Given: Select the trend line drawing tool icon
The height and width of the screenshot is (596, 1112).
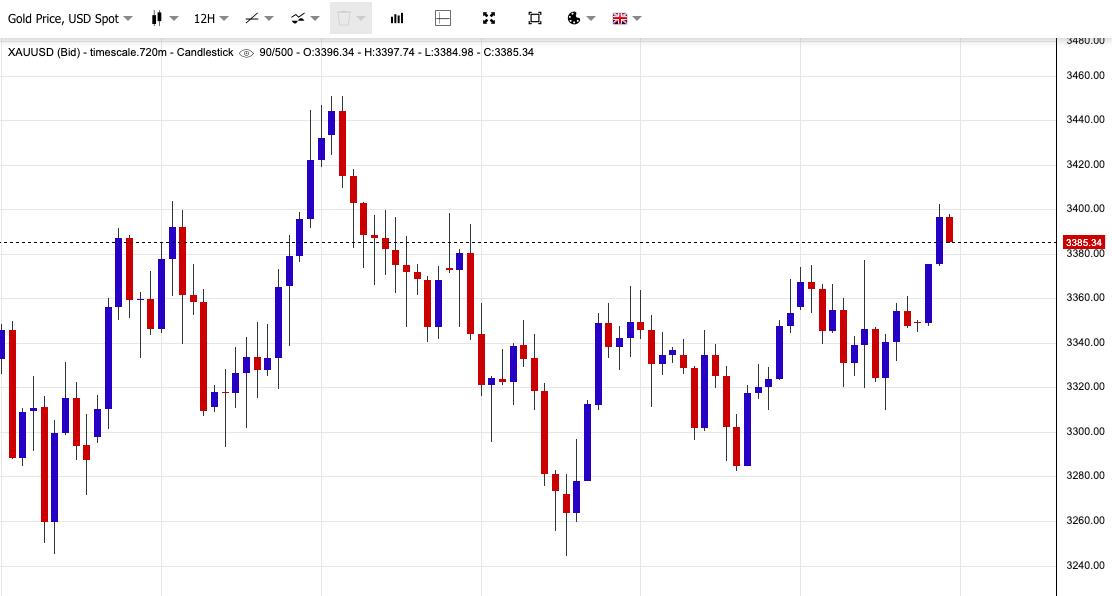Looking at the screenshot, I should (252, 18).
